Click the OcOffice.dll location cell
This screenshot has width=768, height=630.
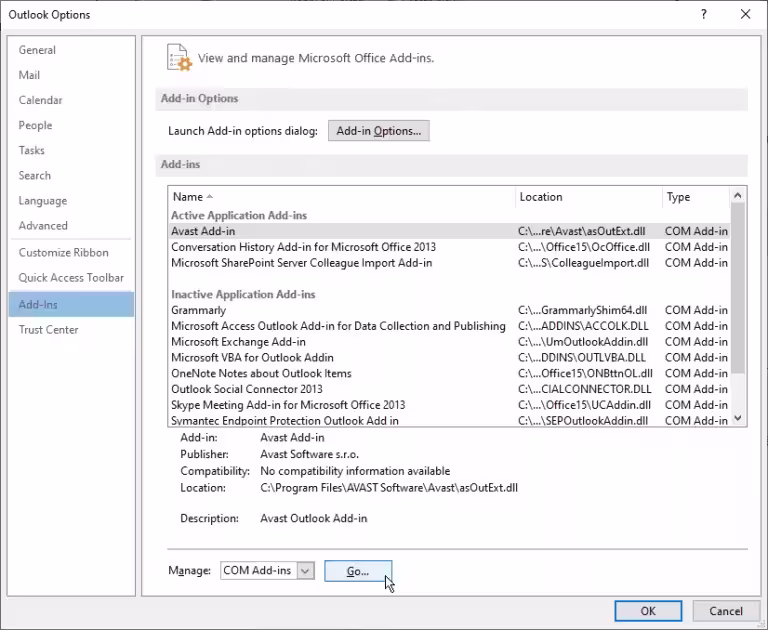click(x=584, y=247)
